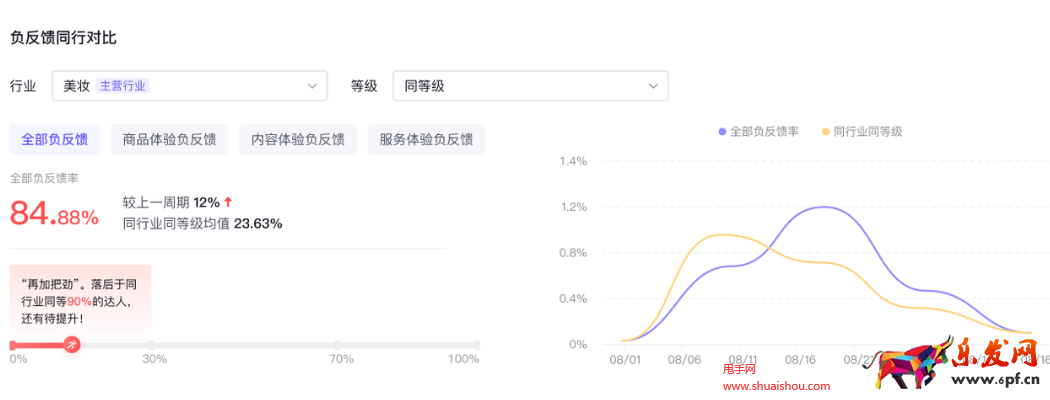Switch to 内容体验负反馈 tab
1050x400 pixels.
[x=298, y=139]
